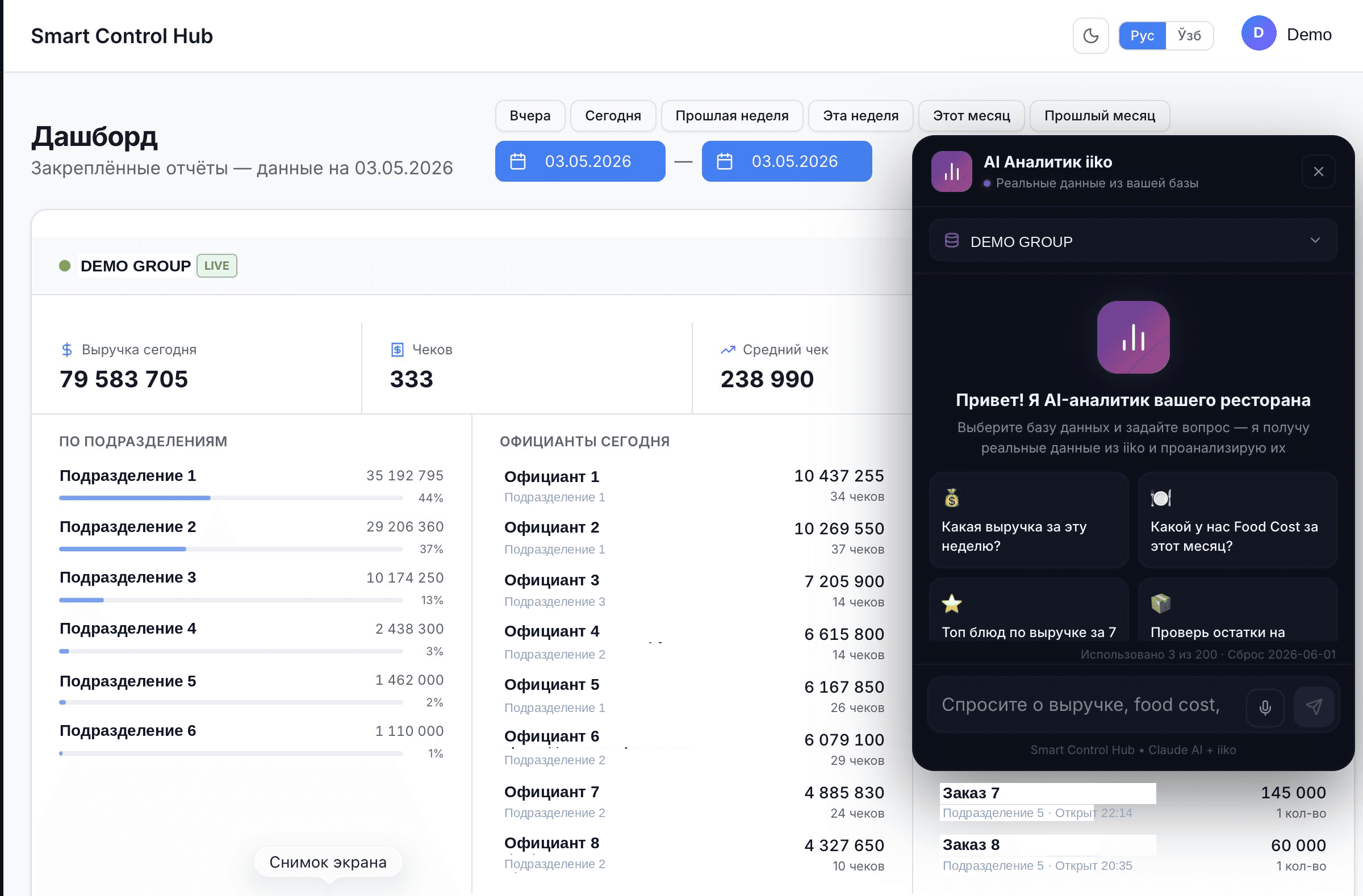Click the Подразделение 4 name
Viewport: 1363px width, 896px height.
click(x=128, y=629)
